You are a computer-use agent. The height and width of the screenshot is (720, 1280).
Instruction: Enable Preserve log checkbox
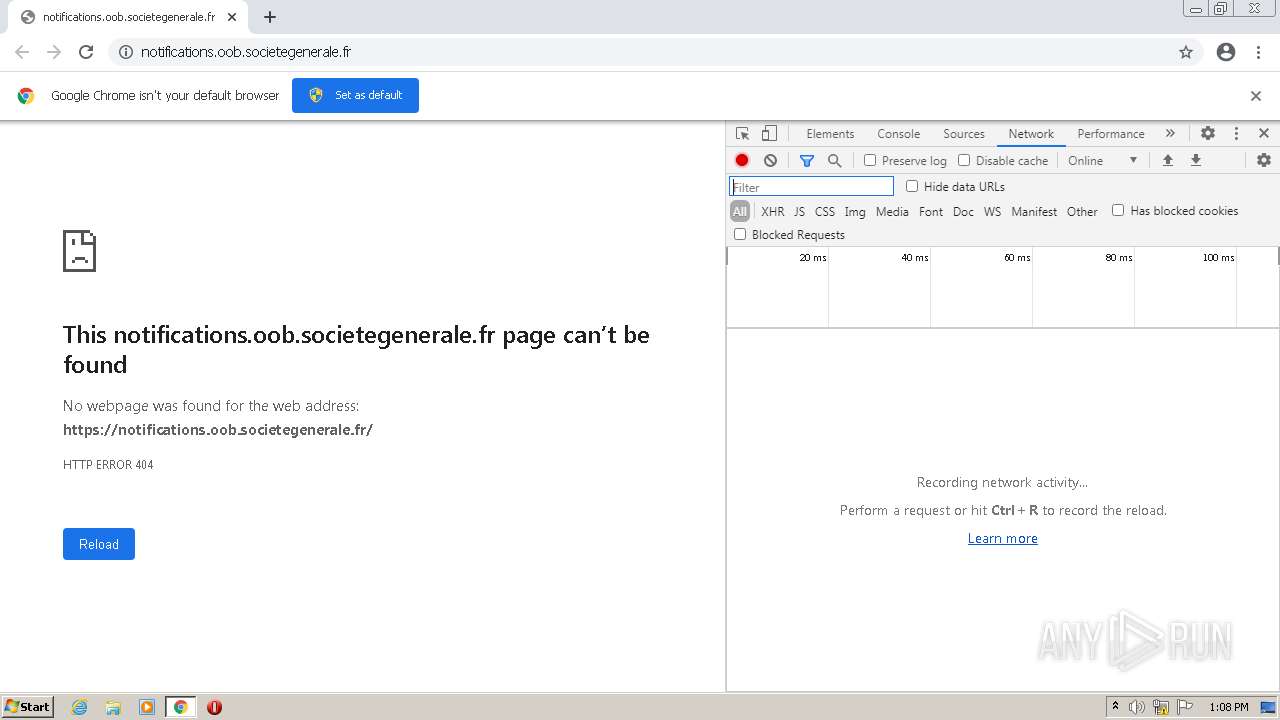point(870,160)
